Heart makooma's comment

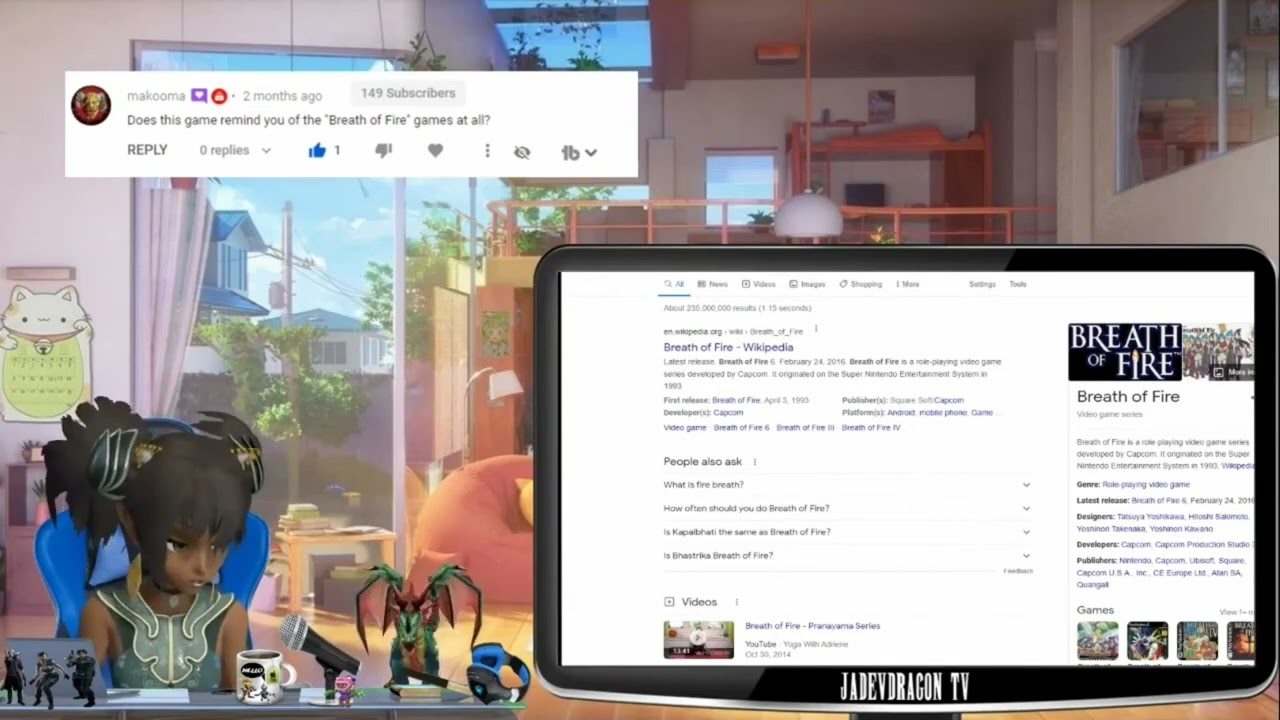435,151
